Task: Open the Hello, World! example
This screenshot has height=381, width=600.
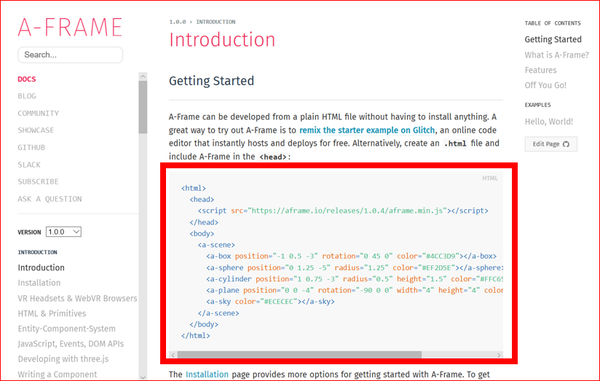Action: pyautogui.click(x=549, y=122)
